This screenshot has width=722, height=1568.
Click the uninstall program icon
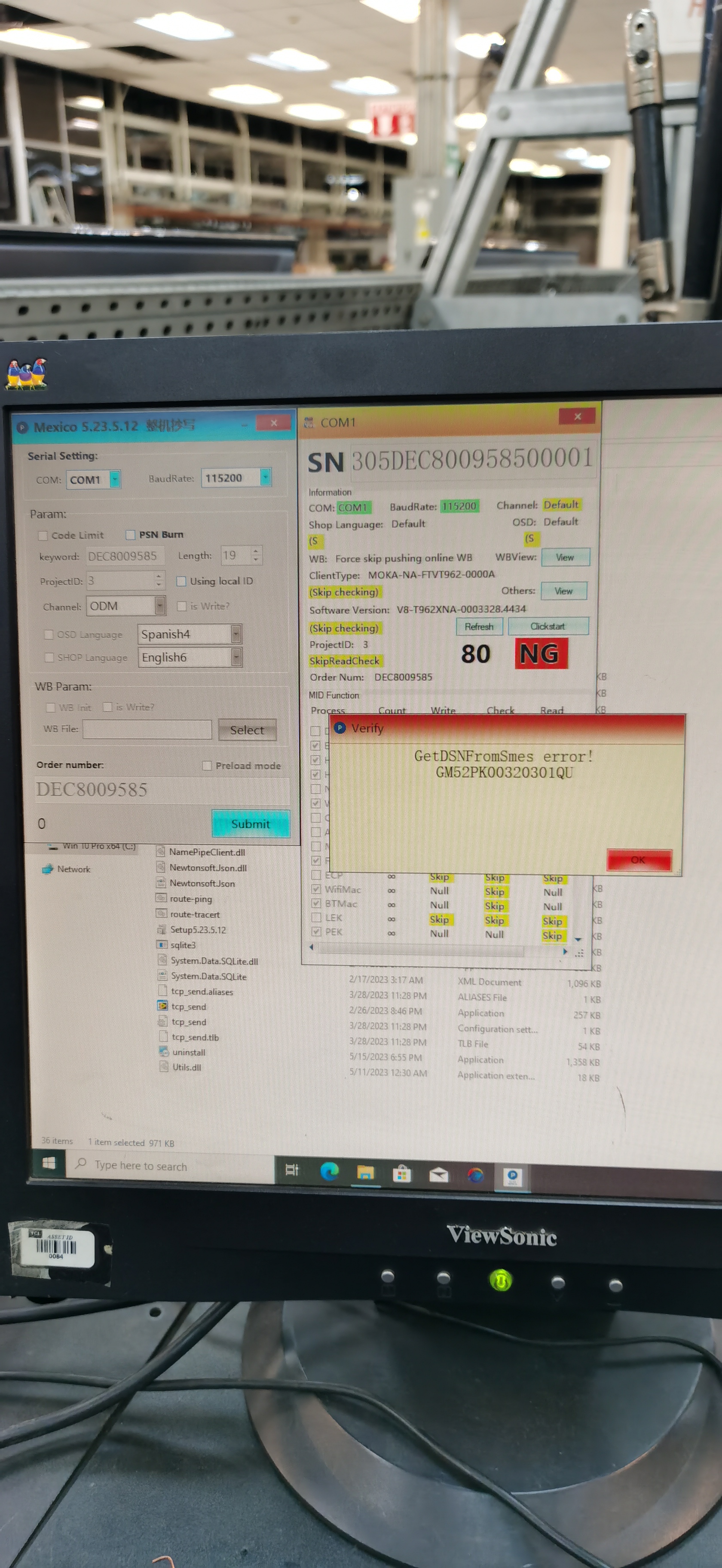coord(164,1051)
